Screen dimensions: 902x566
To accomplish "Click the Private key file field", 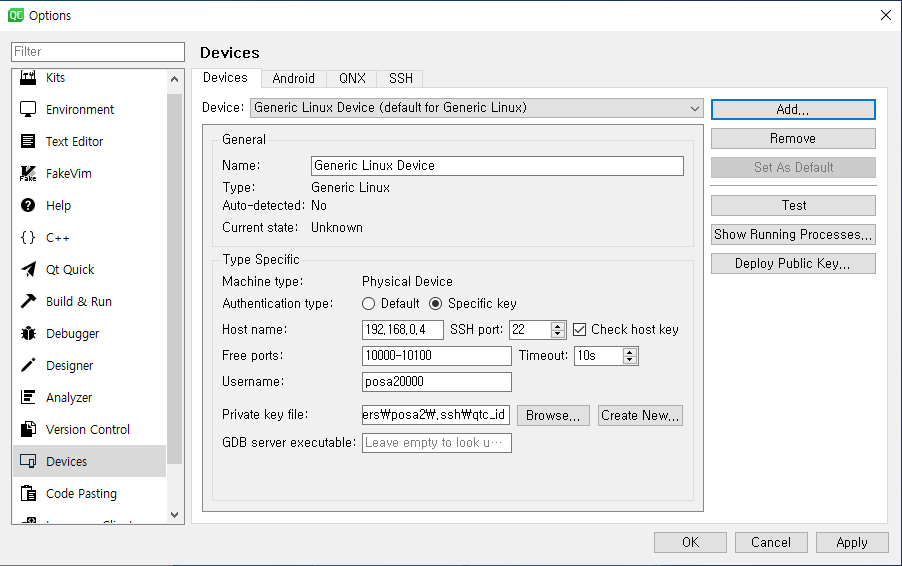I will (435, 415).
